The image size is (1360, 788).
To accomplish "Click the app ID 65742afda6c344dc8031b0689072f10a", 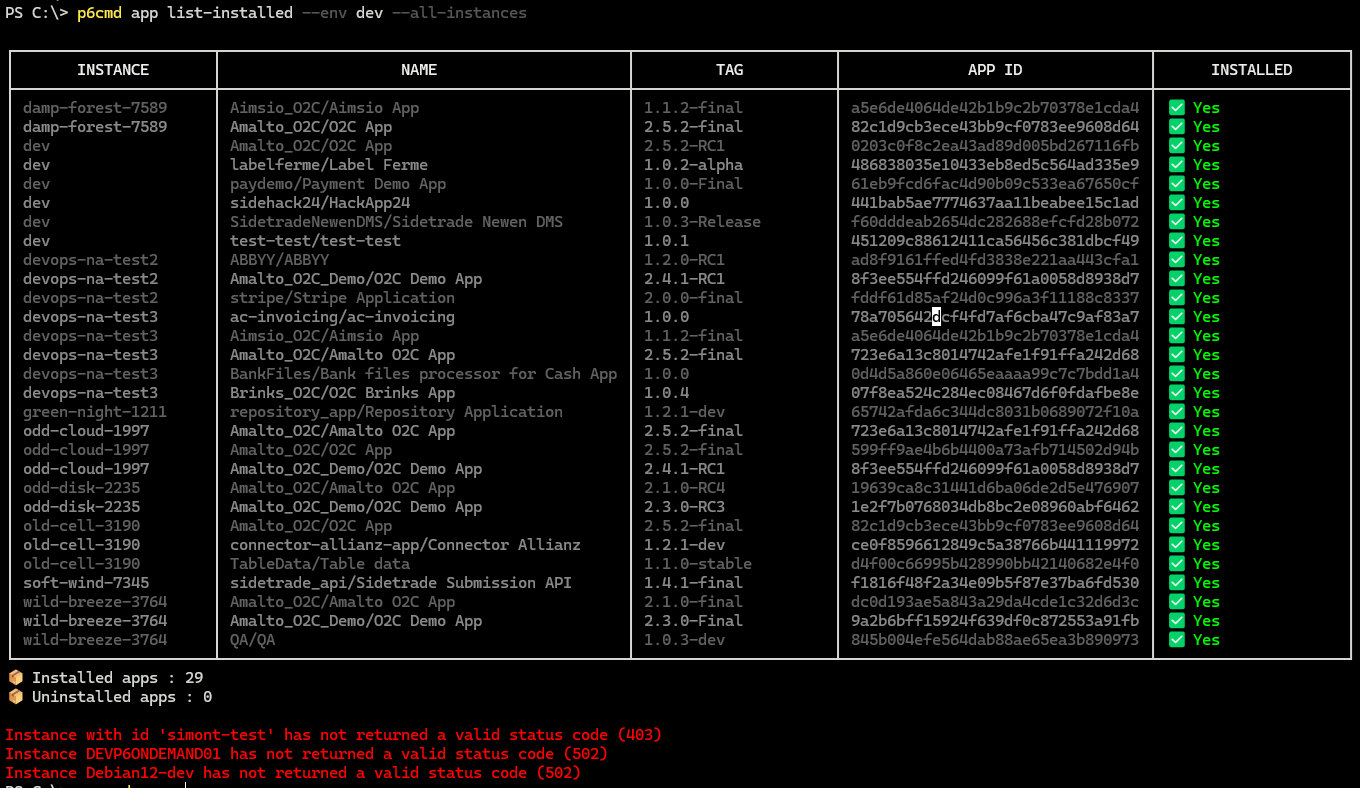I will [995, 412].
